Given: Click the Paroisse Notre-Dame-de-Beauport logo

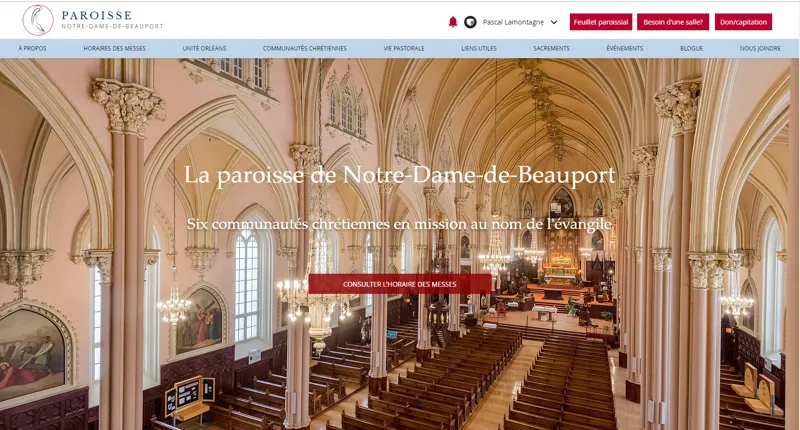Looking at the screenshot, I should pos(93,20).
